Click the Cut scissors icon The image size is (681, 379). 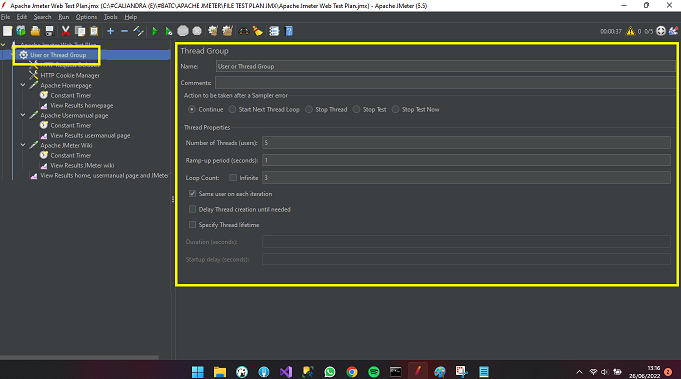[66, 31]
